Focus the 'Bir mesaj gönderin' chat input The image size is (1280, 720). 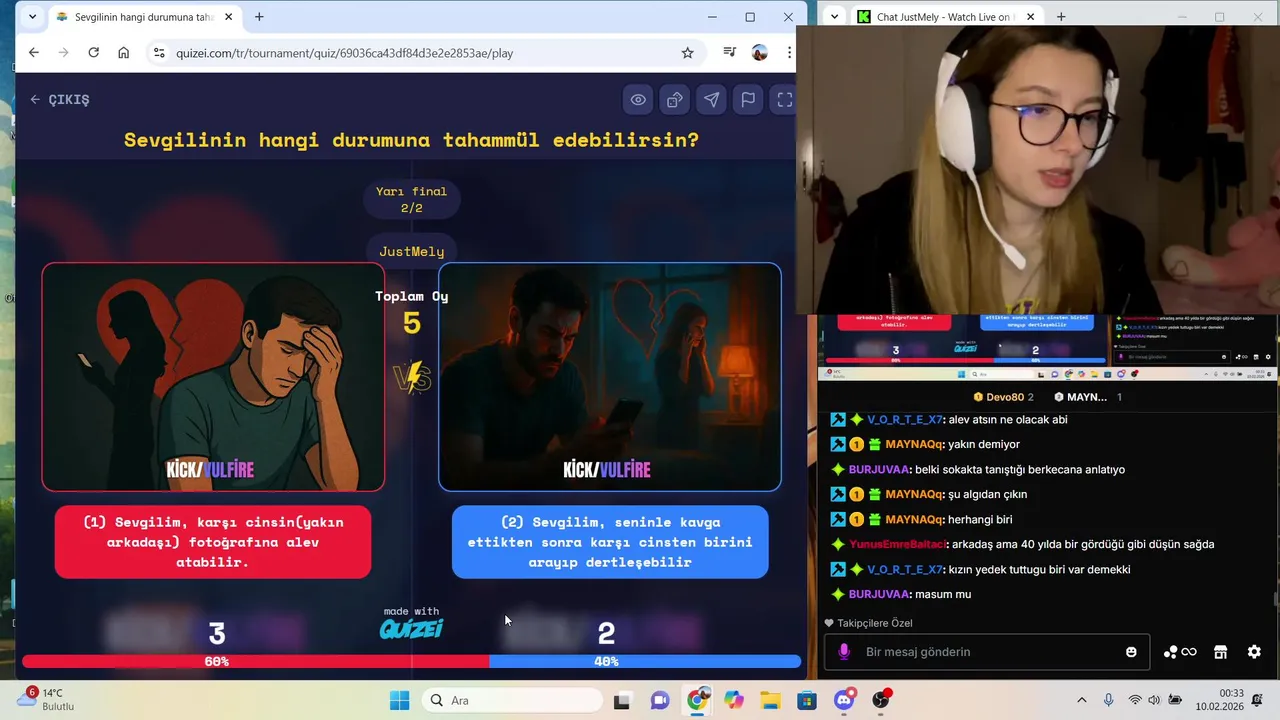[986, 652]
